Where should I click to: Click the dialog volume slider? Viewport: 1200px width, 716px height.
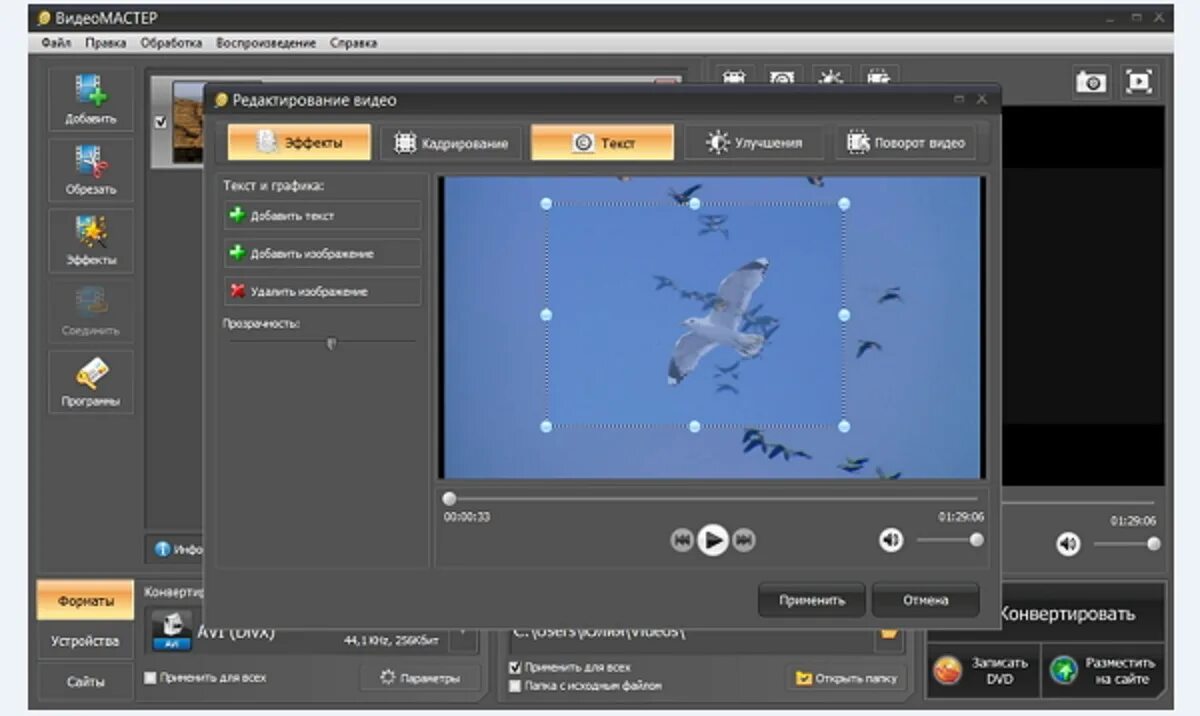coord(948,540)
